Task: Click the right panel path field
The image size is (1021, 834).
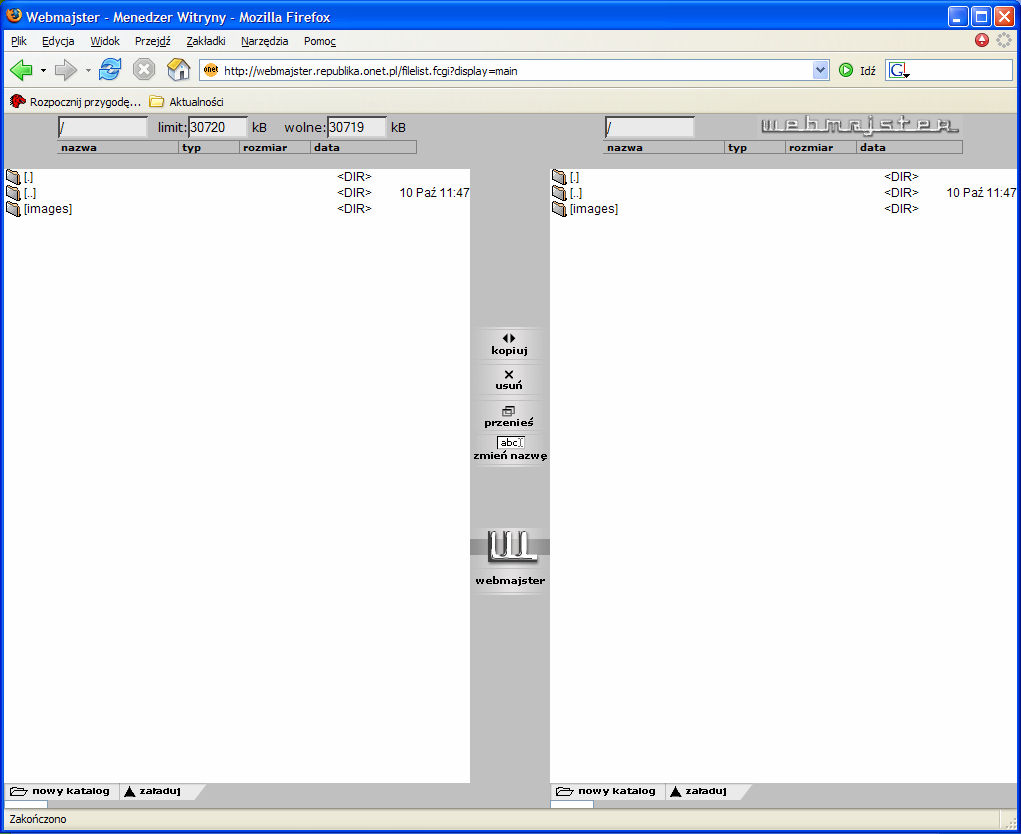Action: click(x=649, y=128)
